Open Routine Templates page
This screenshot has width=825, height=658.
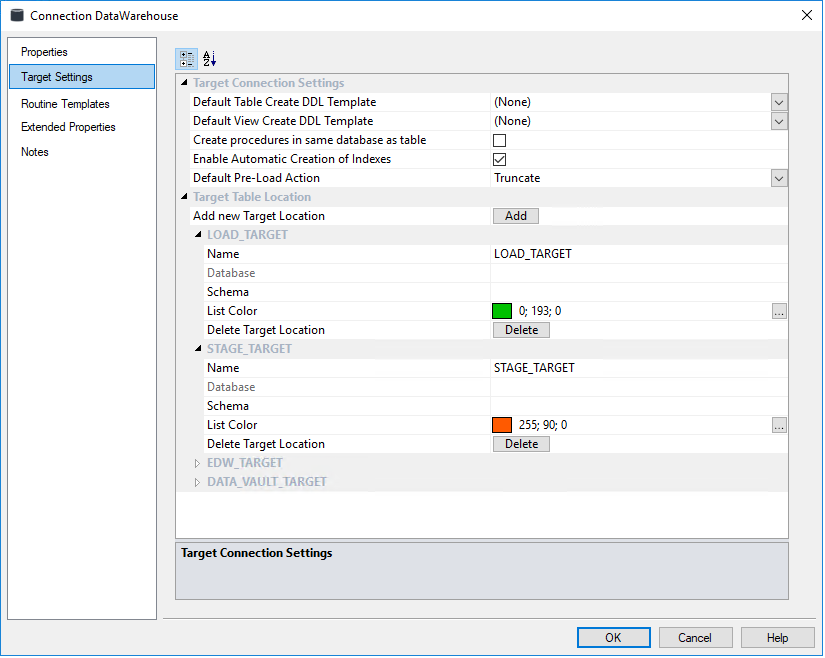pos(65,104)
